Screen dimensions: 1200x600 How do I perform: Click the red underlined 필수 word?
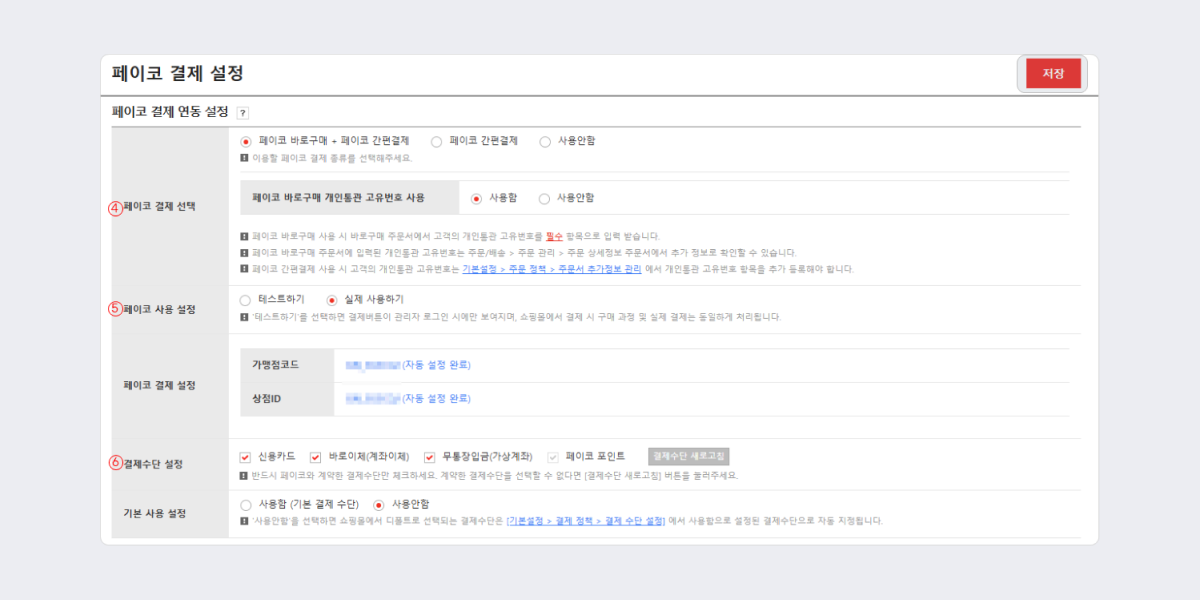coord(556,237)
